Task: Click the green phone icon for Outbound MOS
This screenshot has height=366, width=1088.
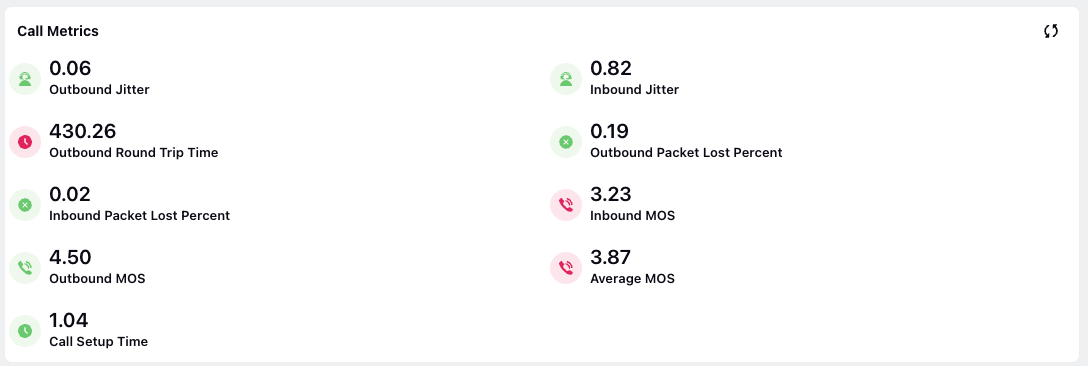Action: (25, 268)
